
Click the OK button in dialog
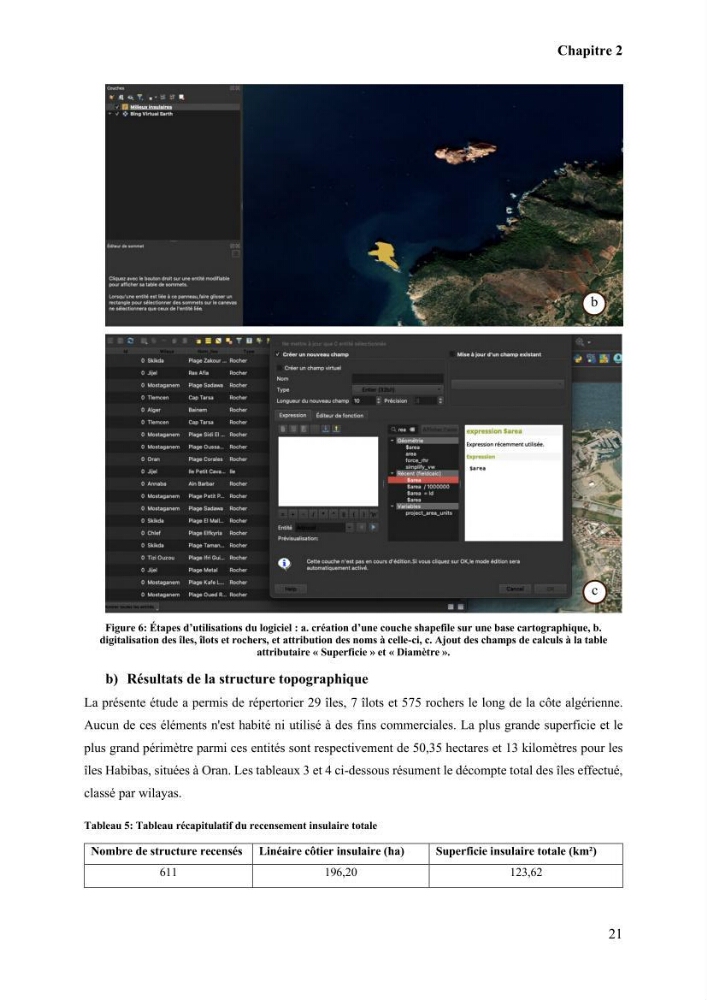pos(550,589)
